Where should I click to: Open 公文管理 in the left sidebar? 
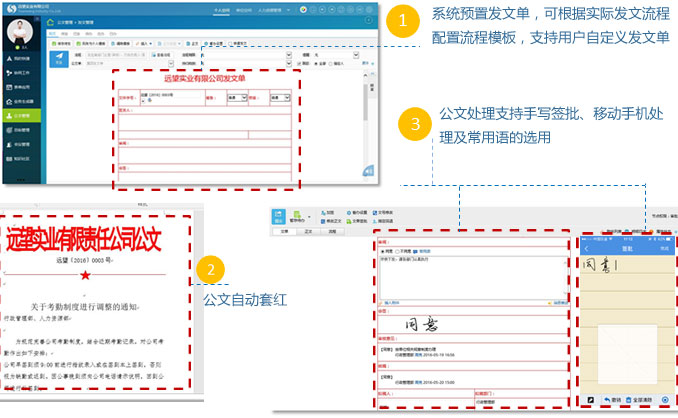(x=21, y=115)
